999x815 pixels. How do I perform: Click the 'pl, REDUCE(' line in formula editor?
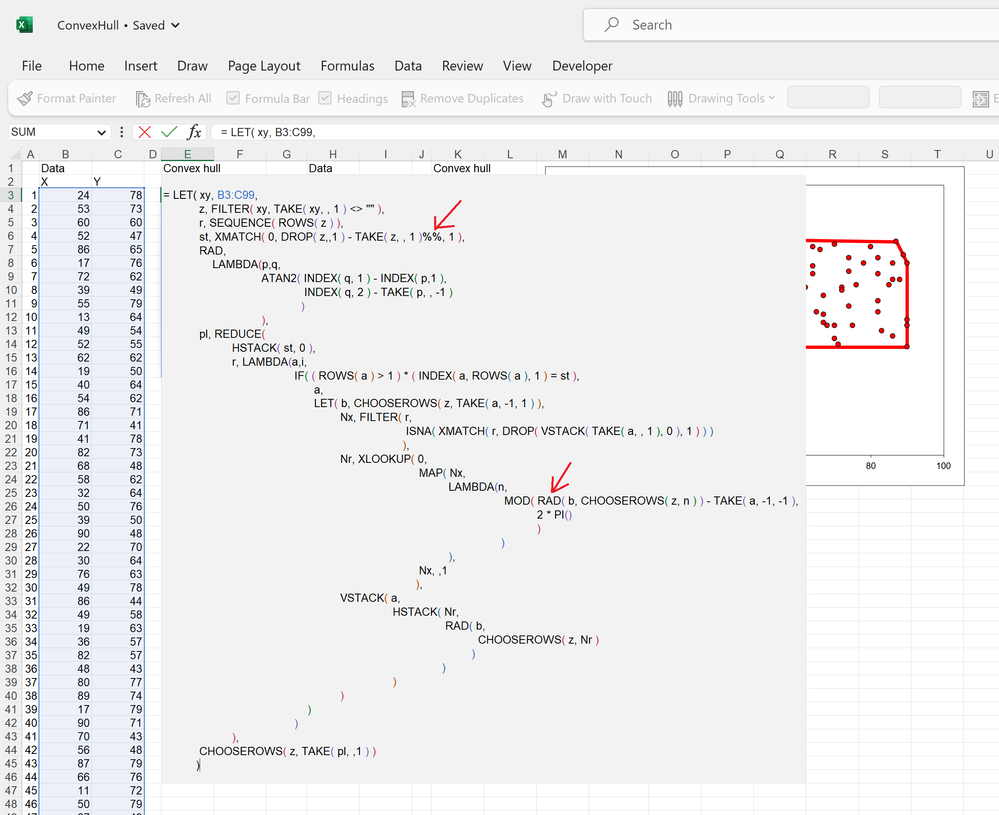click(x=232, y=334)
